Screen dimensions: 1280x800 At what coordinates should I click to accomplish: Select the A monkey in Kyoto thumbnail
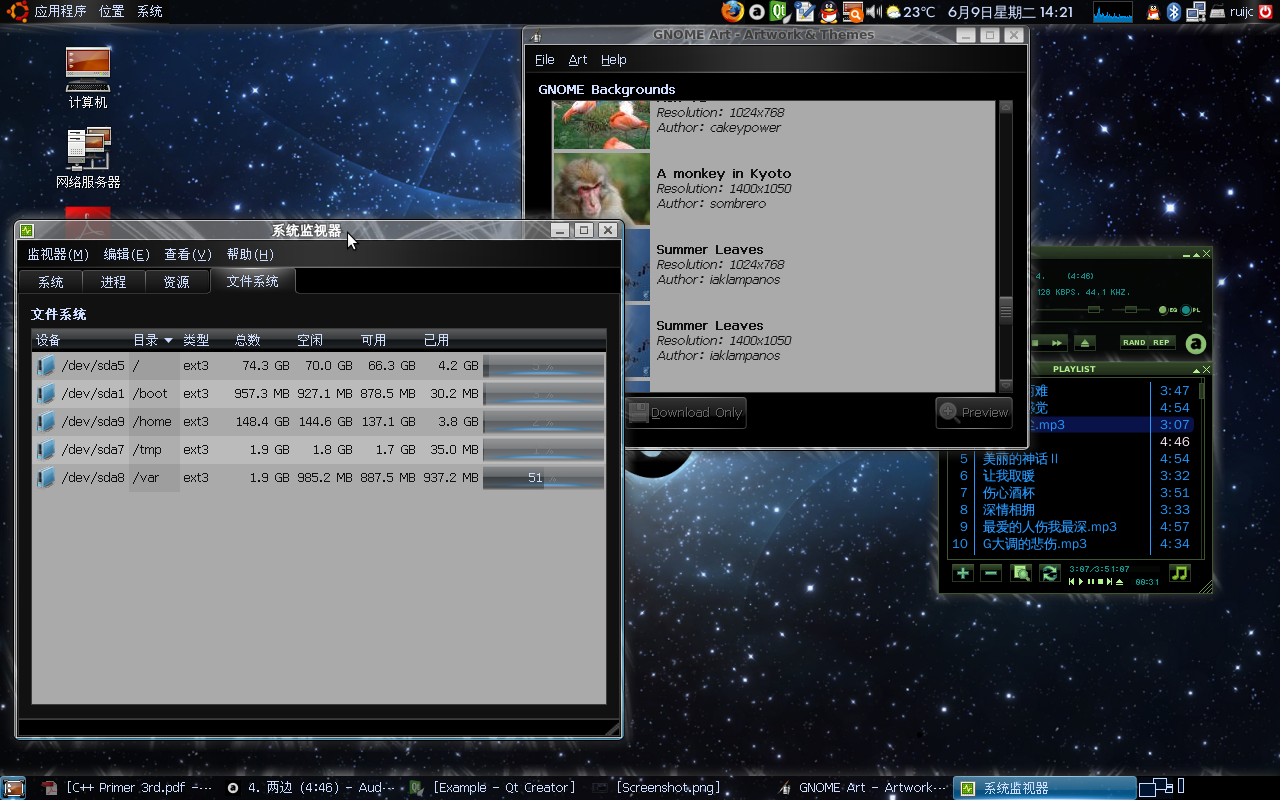601,189
